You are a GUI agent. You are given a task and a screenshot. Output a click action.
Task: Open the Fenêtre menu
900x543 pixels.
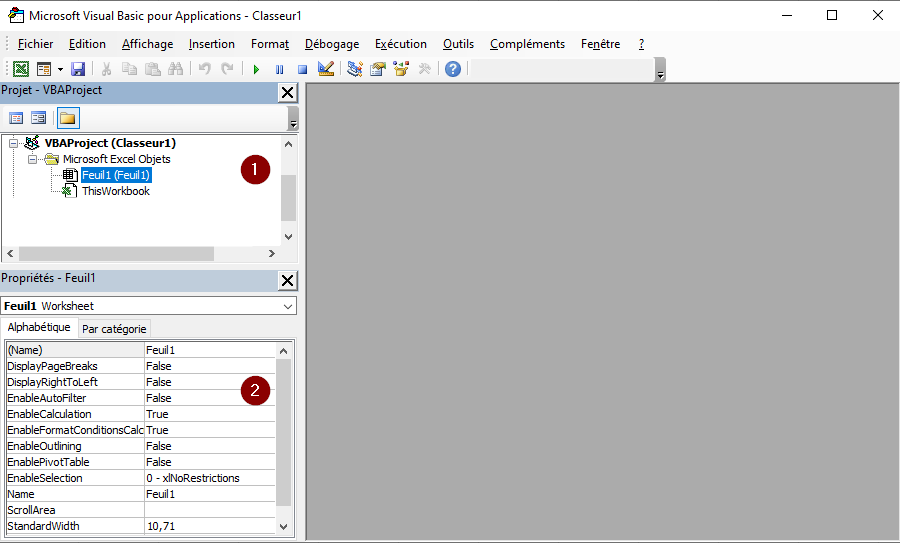600,44
